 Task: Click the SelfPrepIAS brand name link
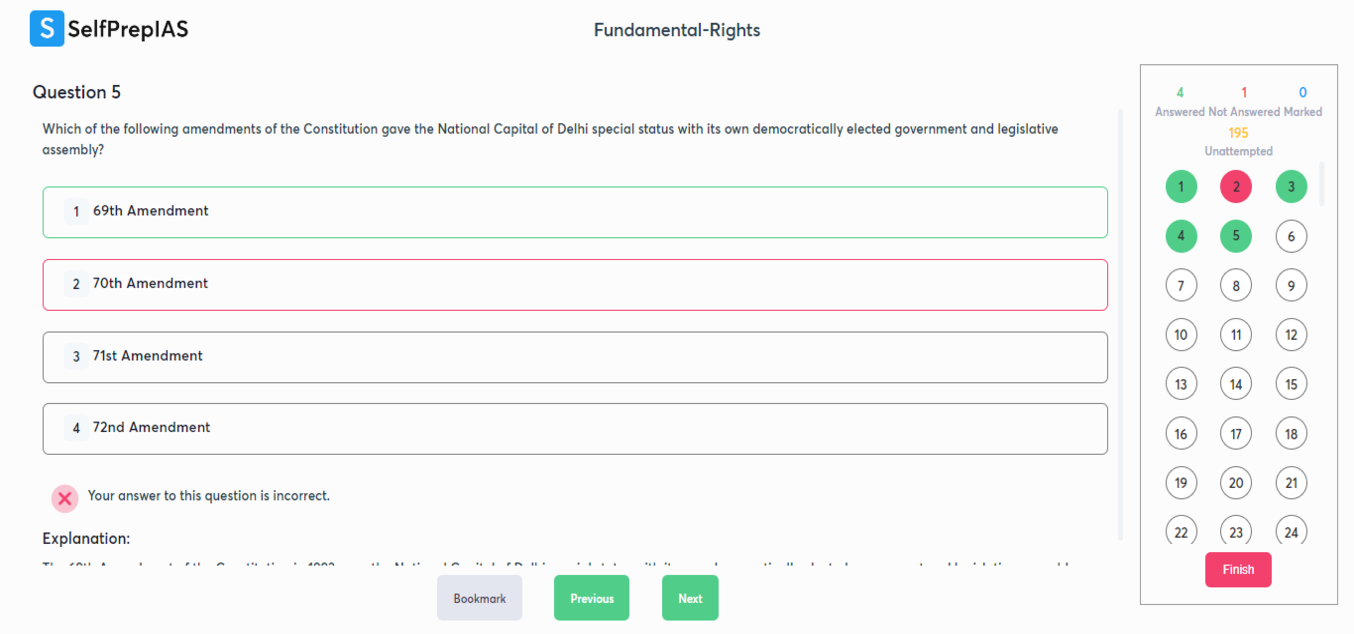[128, 30]
